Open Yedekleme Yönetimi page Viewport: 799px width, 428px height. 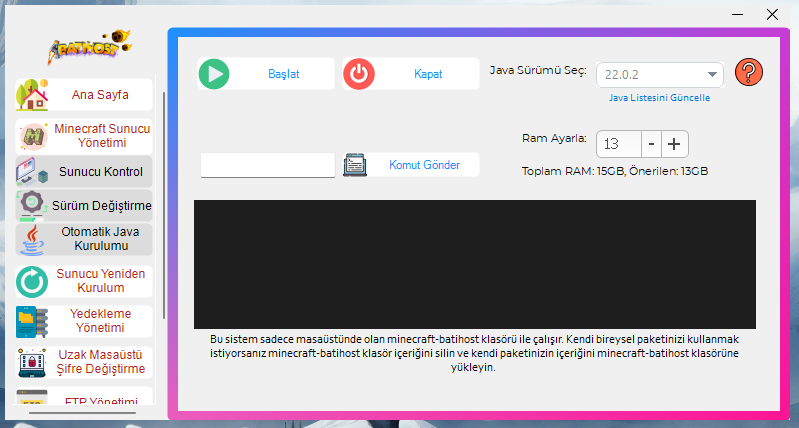pyautogui.click(x=84, y=321)
